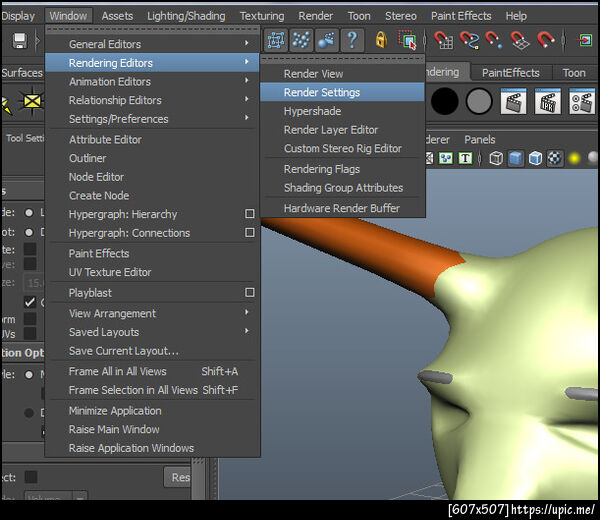Select the radio button beside 'ot:' label
This screenshot has width=600, height=520.
click(x=29, y=232)
